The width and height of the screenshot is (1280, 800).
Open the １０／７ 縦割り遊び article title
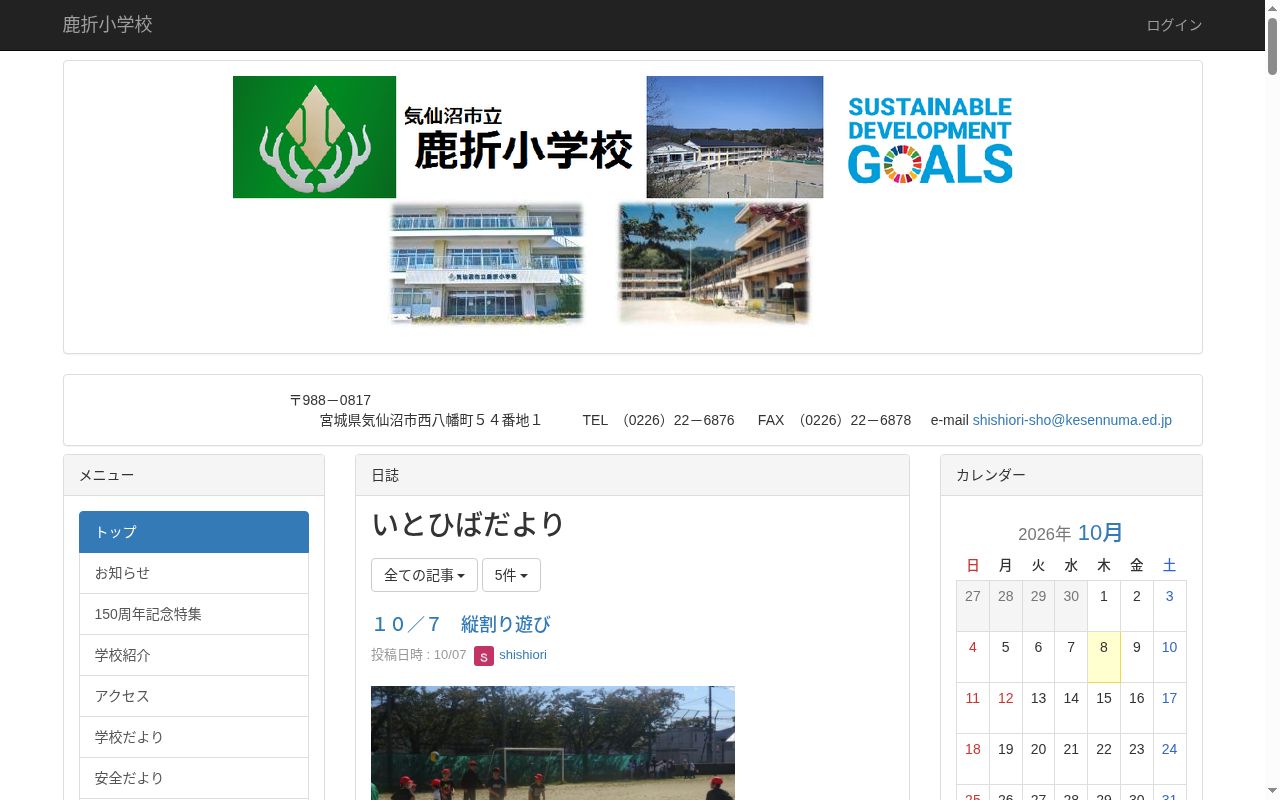pyautogui.click(x=461, y=624)
